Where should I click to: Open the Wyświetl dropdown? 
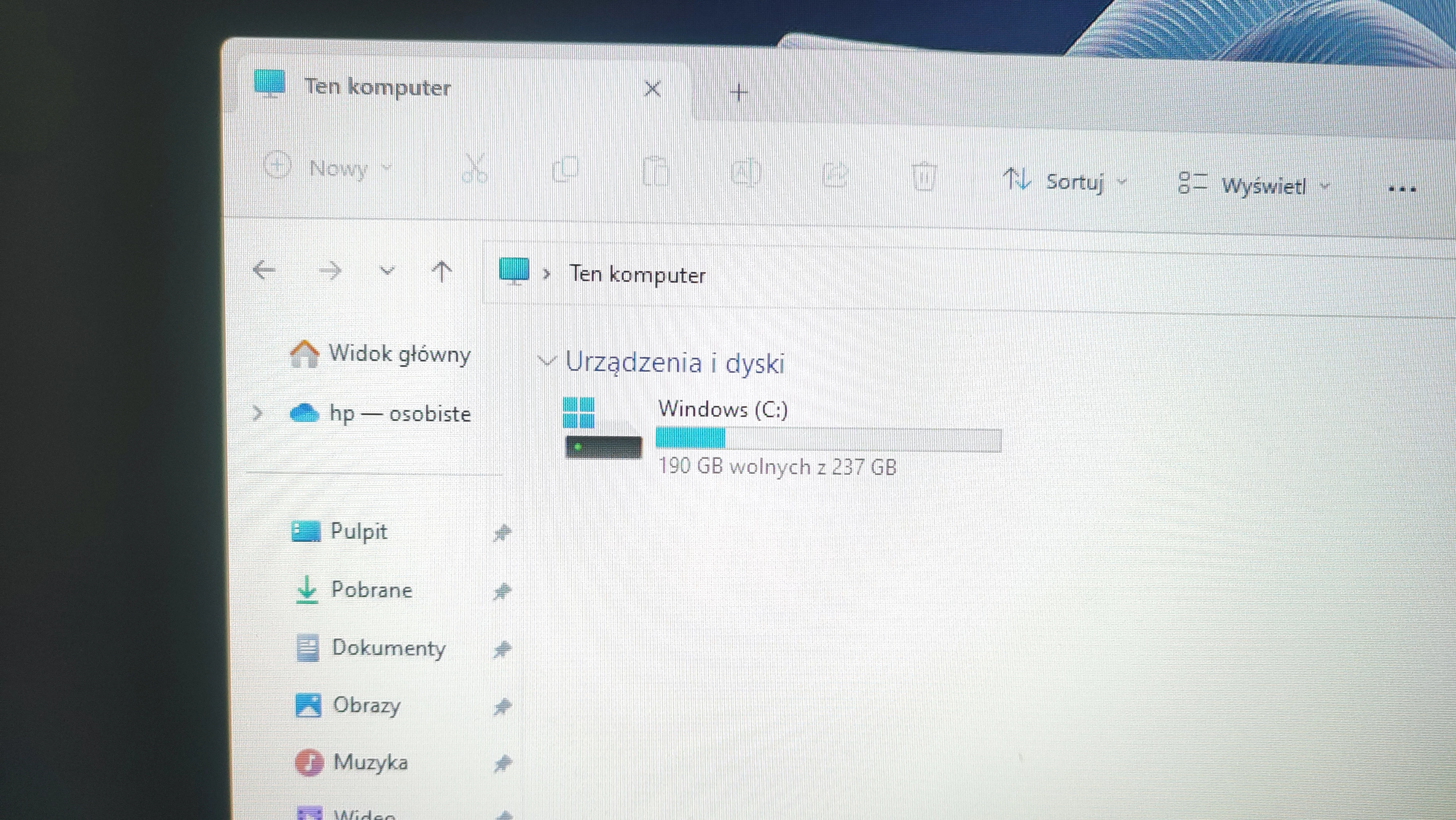click(1264, 185)
